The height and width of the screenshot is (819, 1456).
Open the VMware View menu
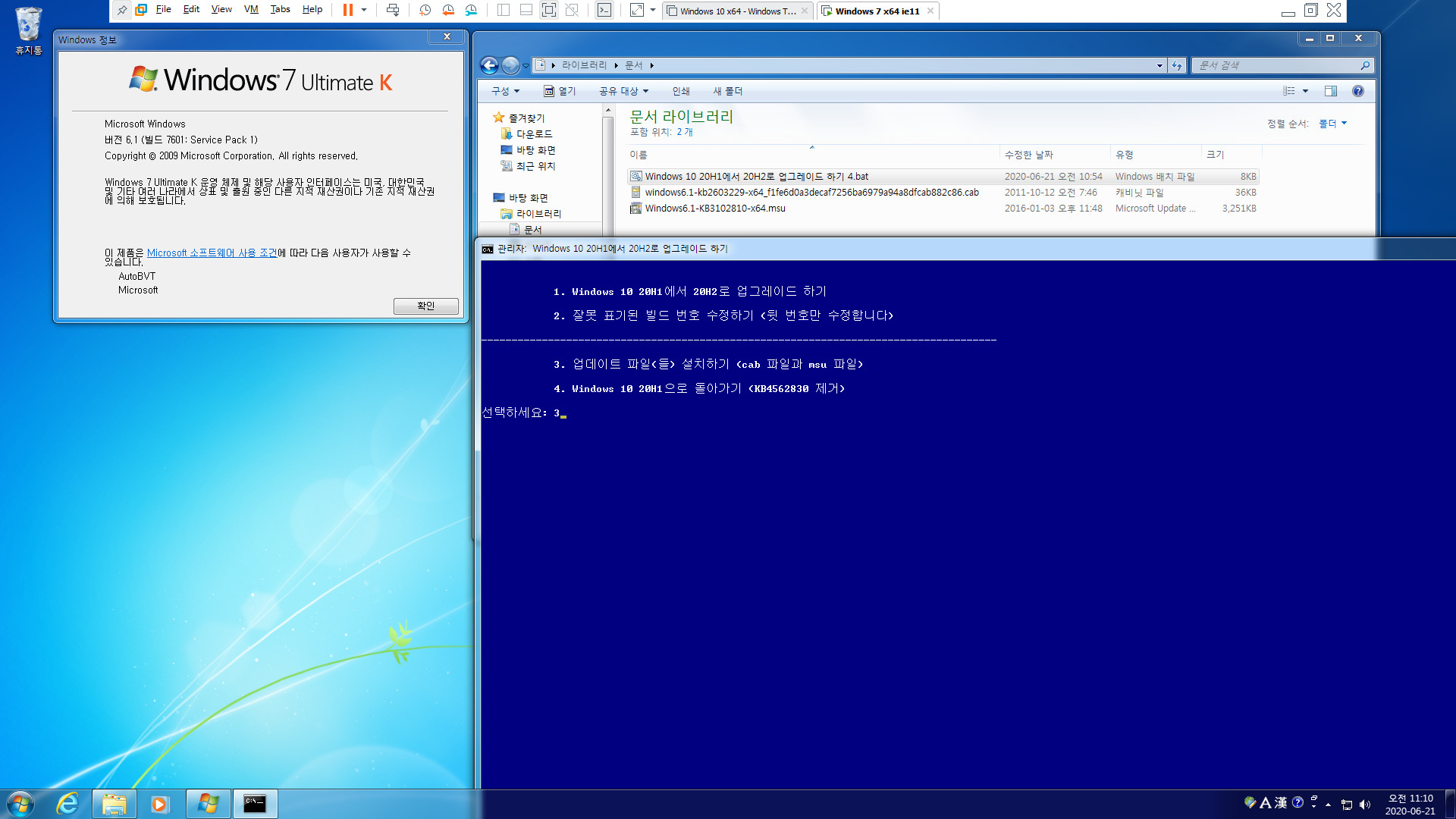pyautogui.click(x=221, y=9)
